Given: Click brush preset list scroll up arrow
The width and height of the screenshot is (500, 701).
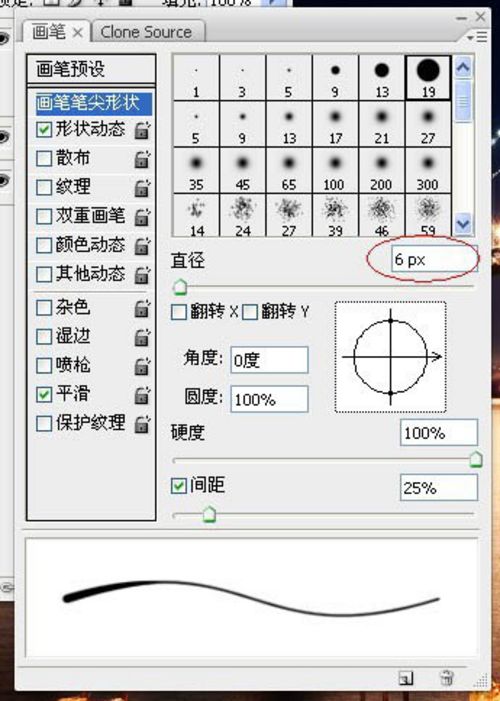Looking at the screenshot, I should point(463,68).
